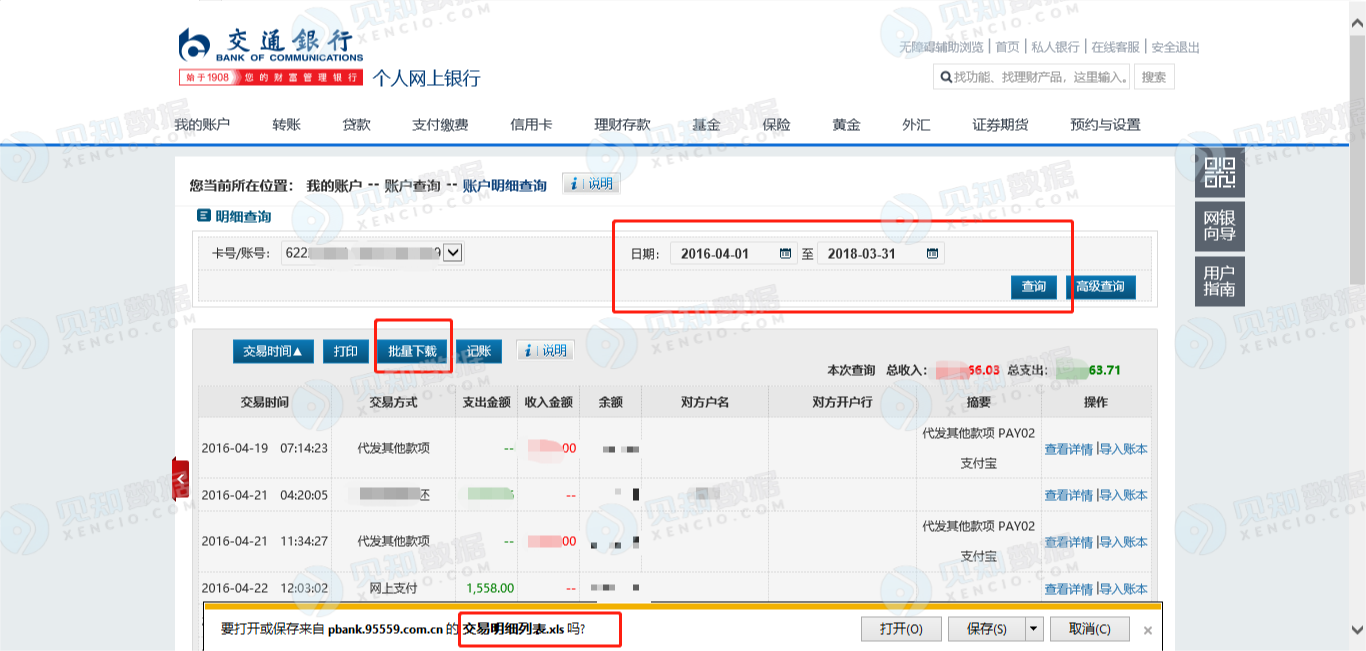The width and height of the screenshot is (1366, 651).
Task: Open the 信用卡 menu
Action: tap(531, 125)
